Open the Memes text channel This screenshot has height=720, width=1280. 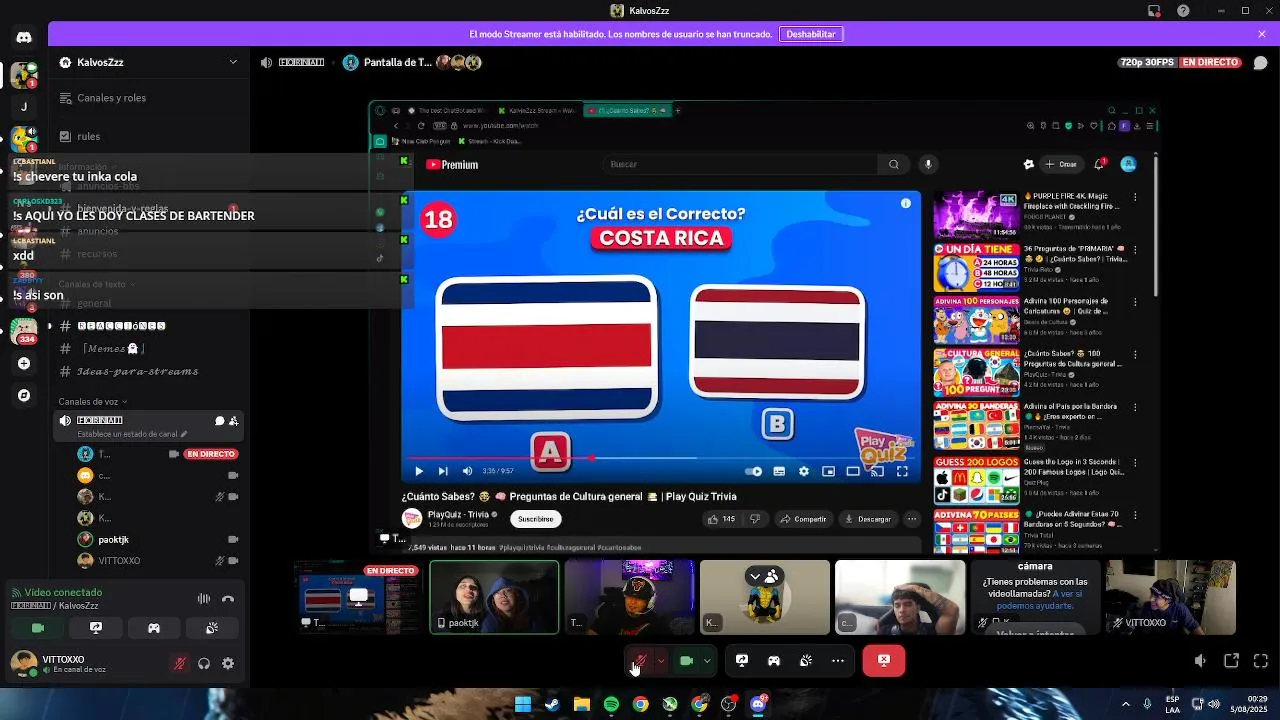coord(148,348)
